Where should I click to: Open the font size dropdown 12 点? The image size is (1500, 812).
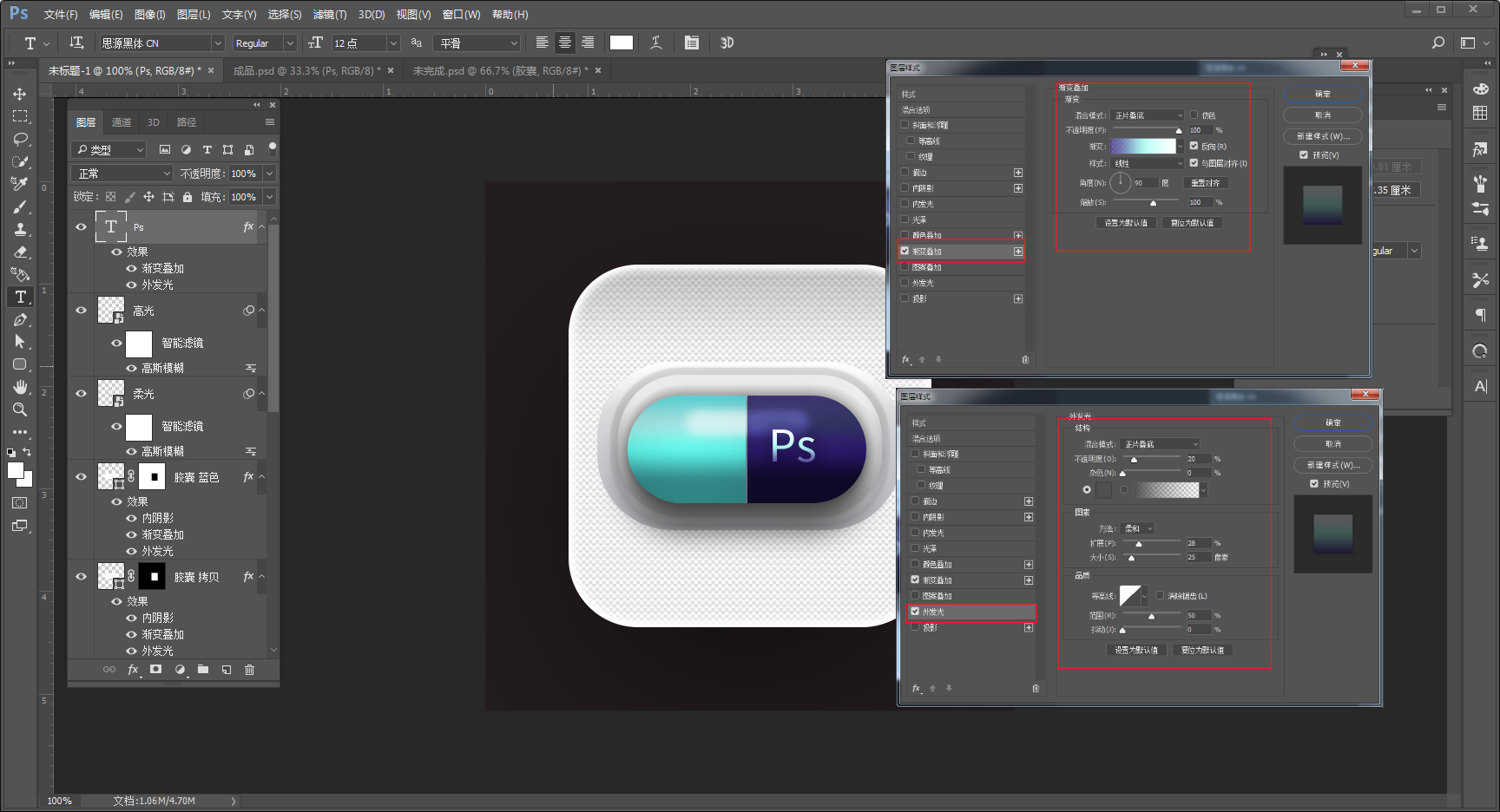point(365,43)
